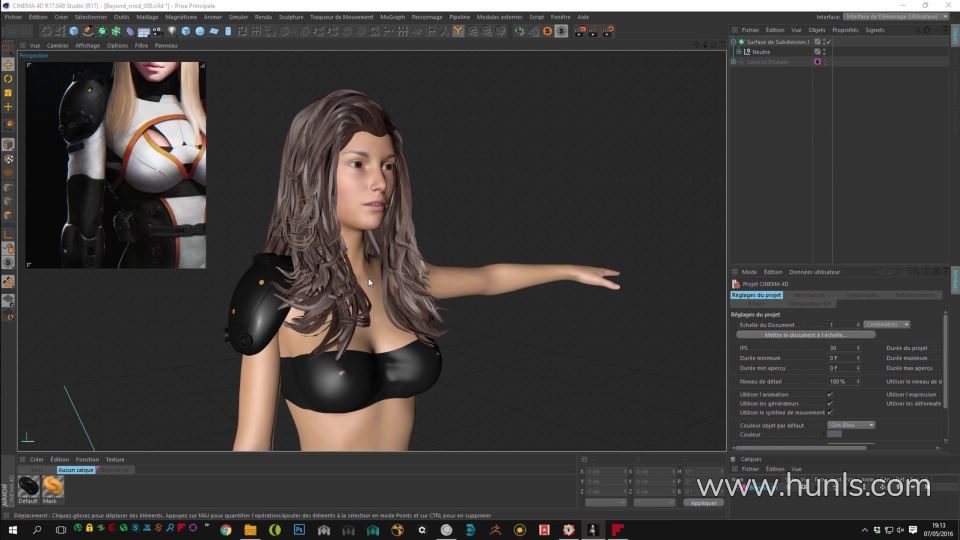Viewport: 960px width, 540px height.
Task: Select the Aucun calque material filter
Action: click(x=76, y=470)
